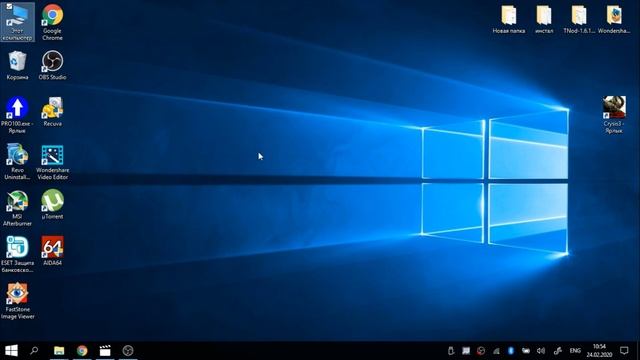Open the Windows Start menu

[11, 351]
